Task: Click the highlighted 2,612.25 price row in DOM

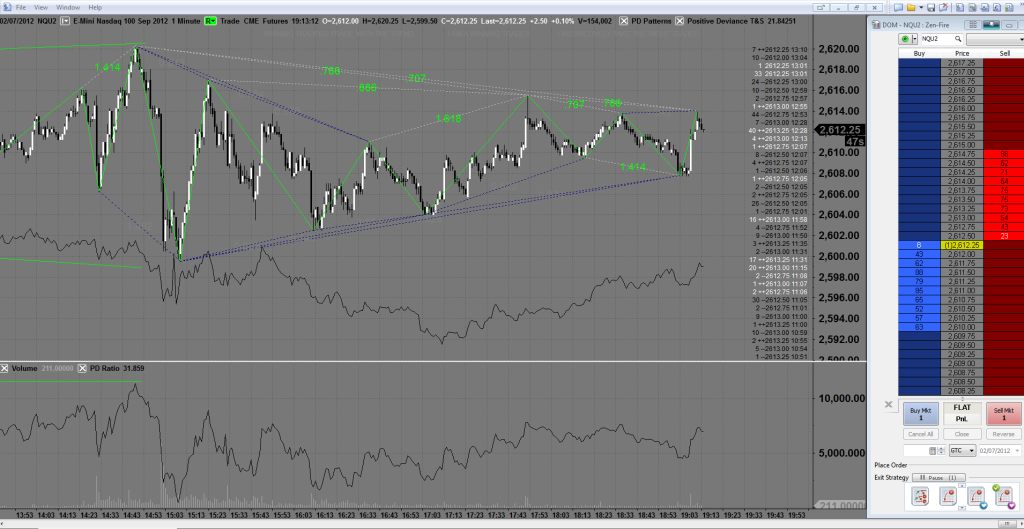Action: [961, 245]
